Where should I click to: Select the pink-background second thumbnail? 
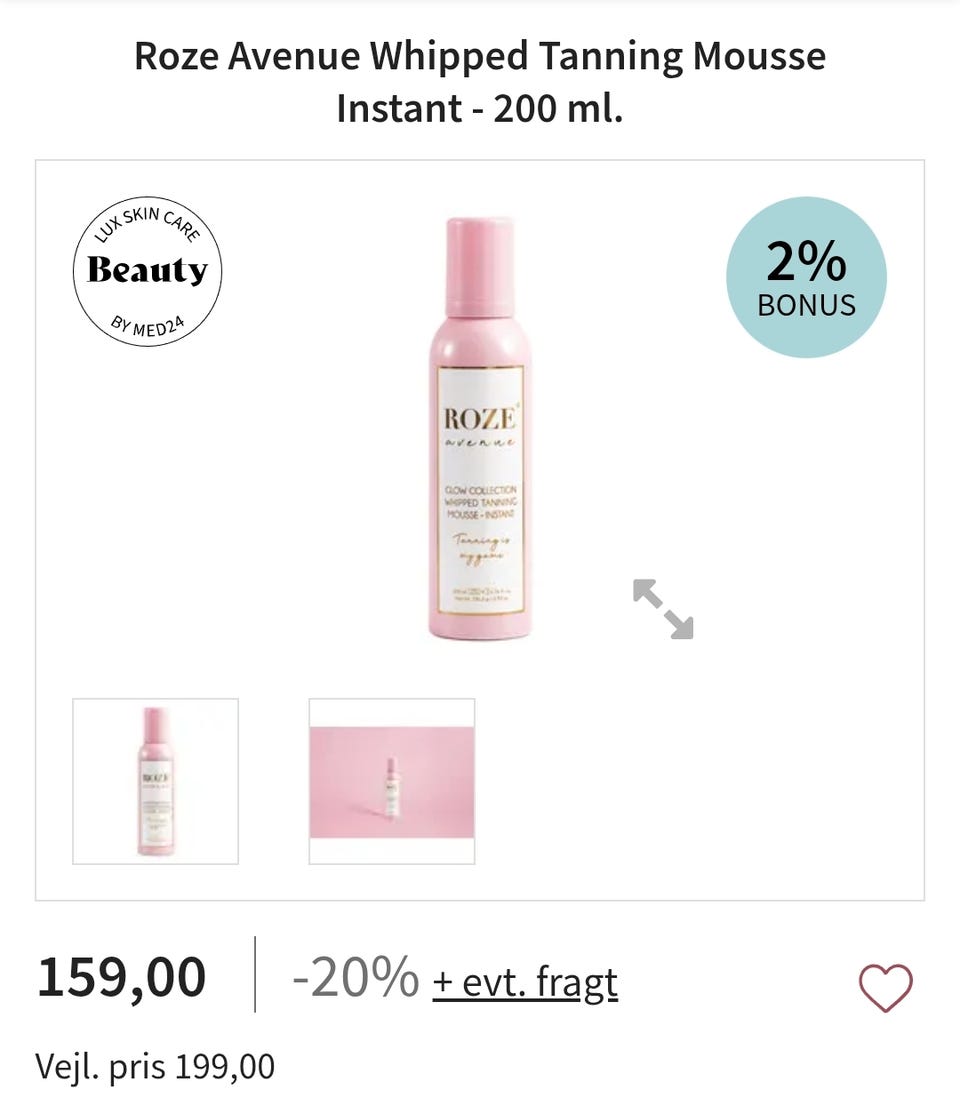(392, 781)
